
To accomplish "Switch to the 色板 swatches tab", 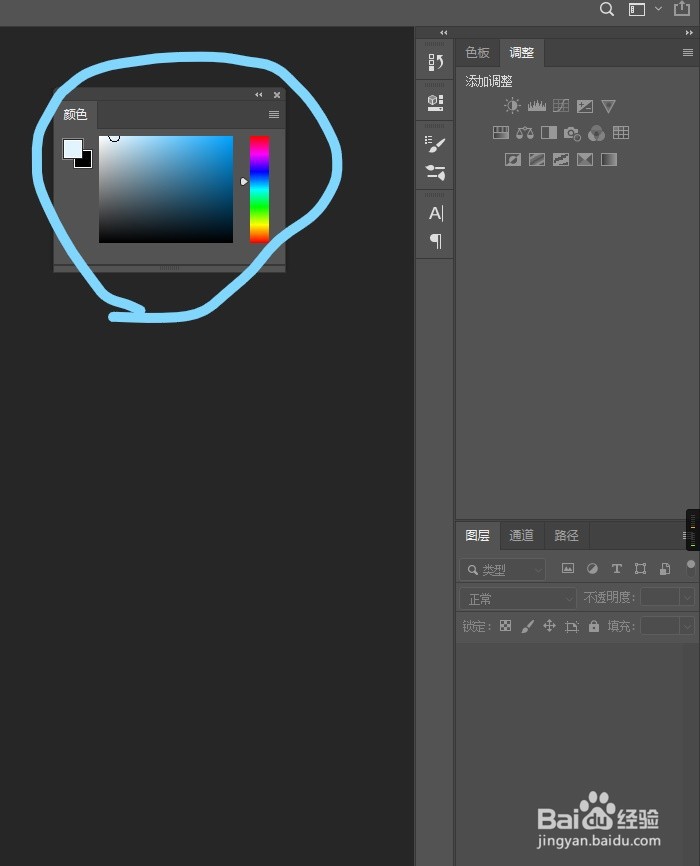I will 477,52.
